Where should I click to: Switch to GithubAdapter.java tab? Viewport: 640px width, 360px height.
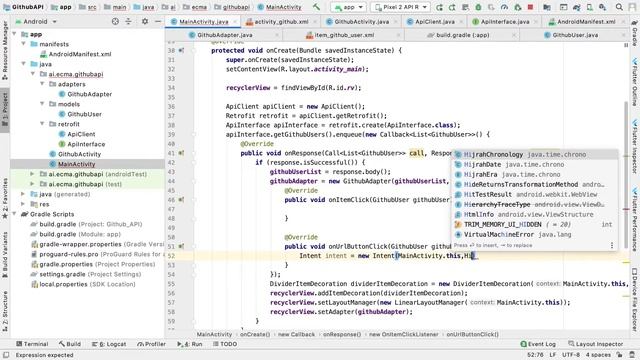(x=224, y=35)
